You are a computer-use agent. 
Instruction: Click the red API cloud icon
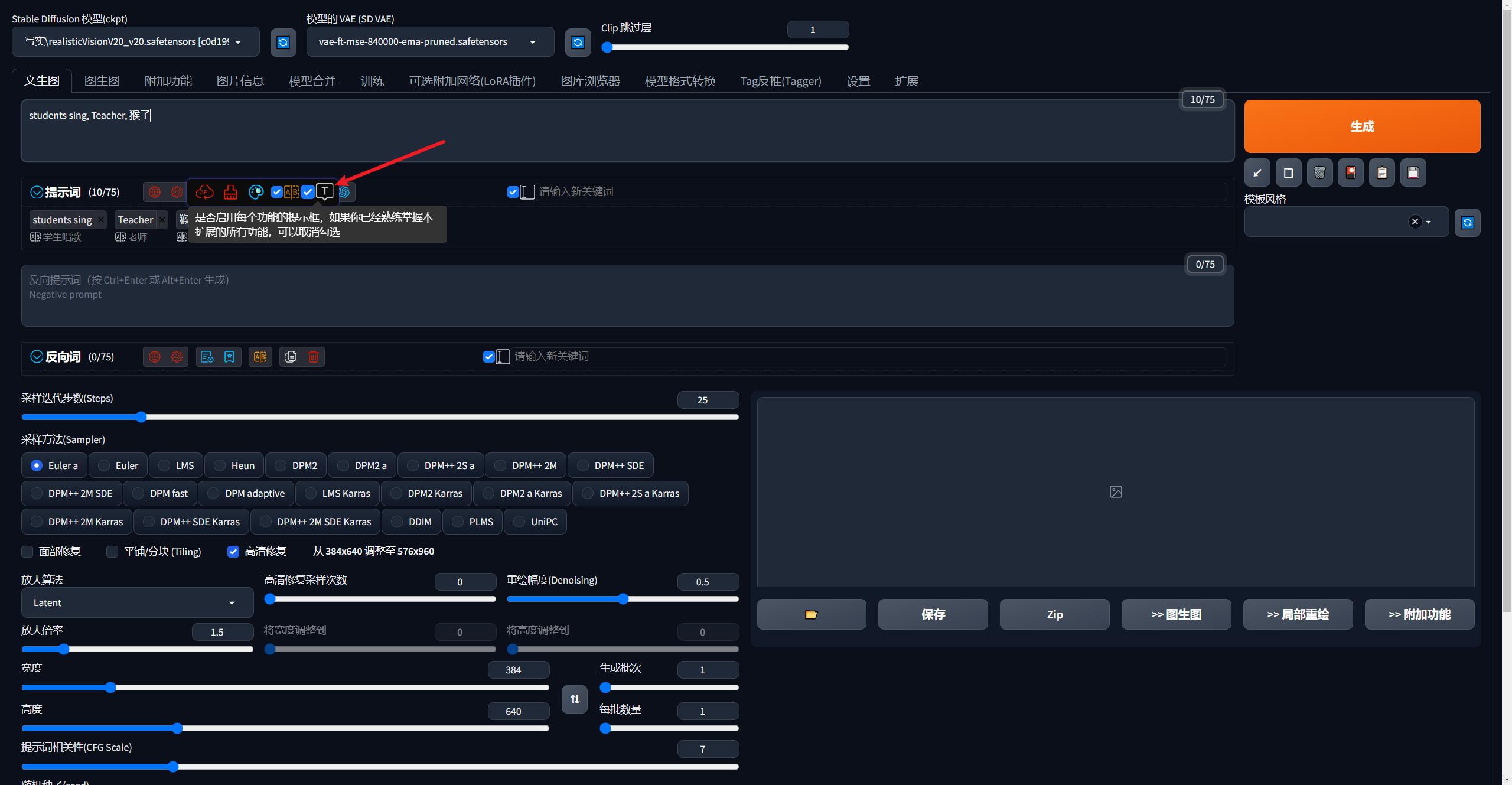click(x=204, y=192)
